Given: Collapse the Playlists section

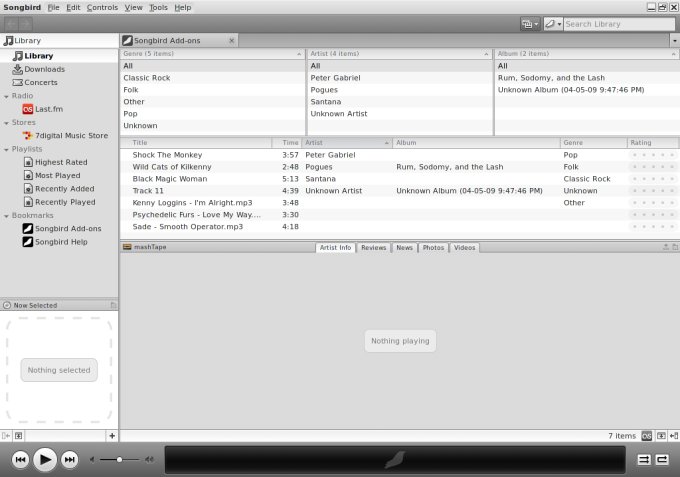Looking at the screenshot, I should 6,149.
